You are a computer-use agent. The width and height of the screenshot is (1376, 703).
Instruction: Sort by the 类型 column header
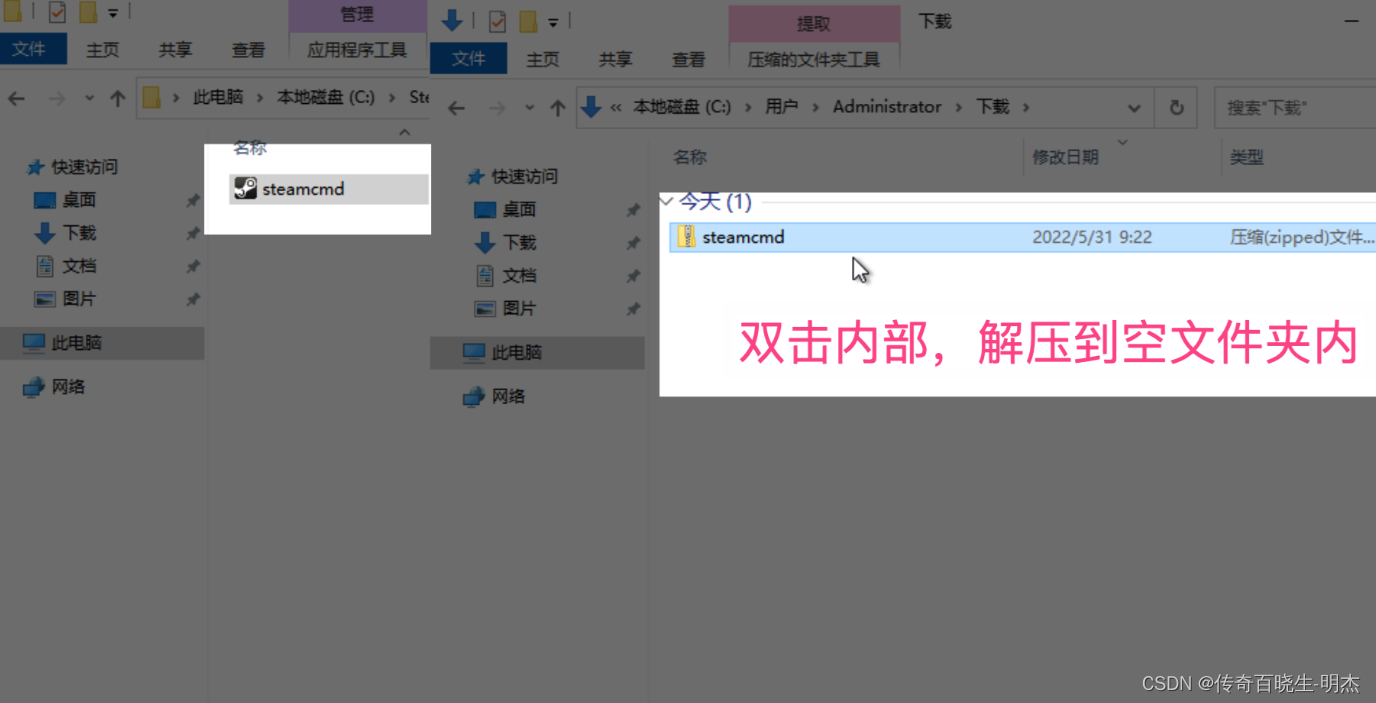1247,157
